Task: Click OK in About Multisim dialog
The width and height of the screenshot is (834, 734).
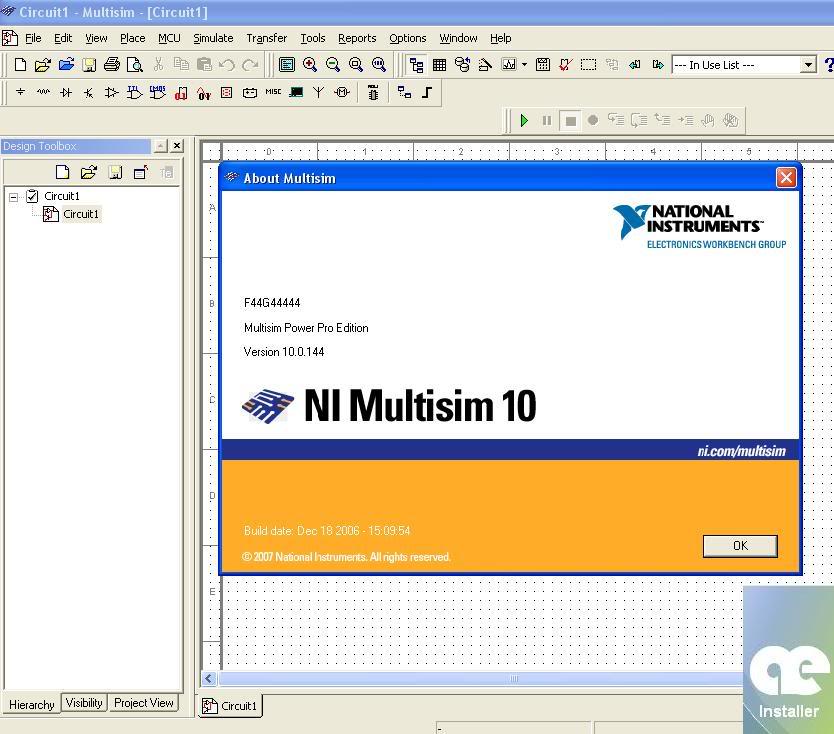Action: tap(740, 546)
